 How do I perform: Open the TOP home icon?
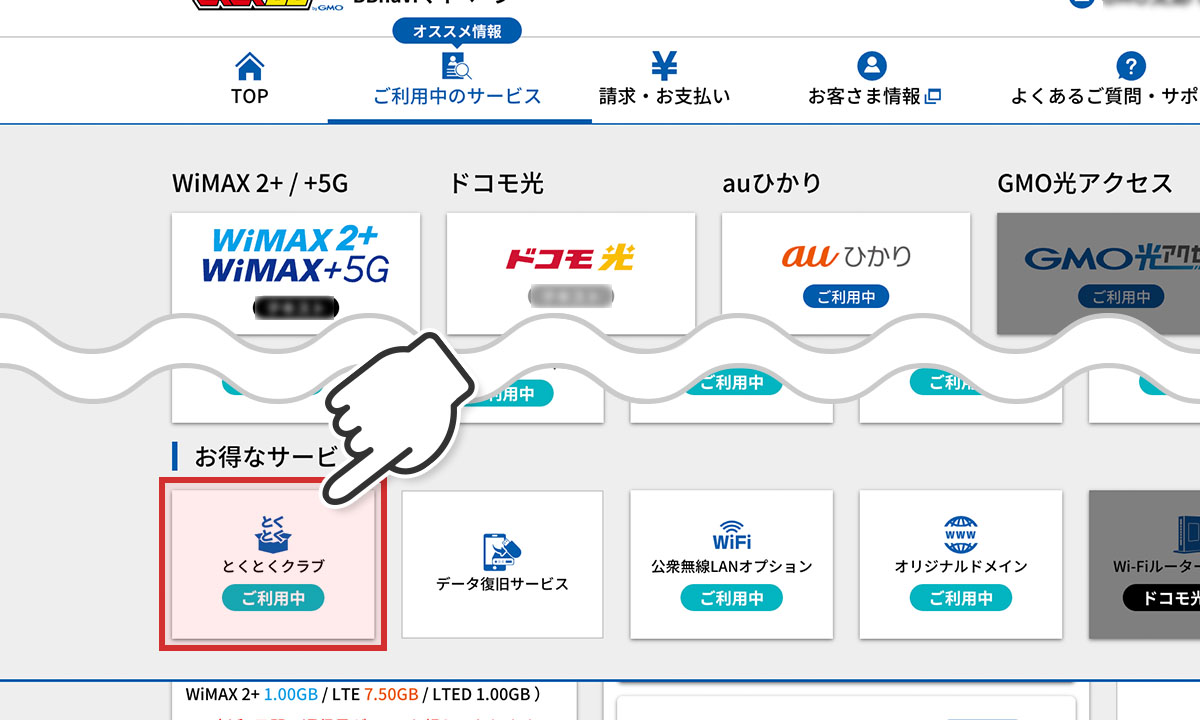pyautogui.click(x=249, y=67)
